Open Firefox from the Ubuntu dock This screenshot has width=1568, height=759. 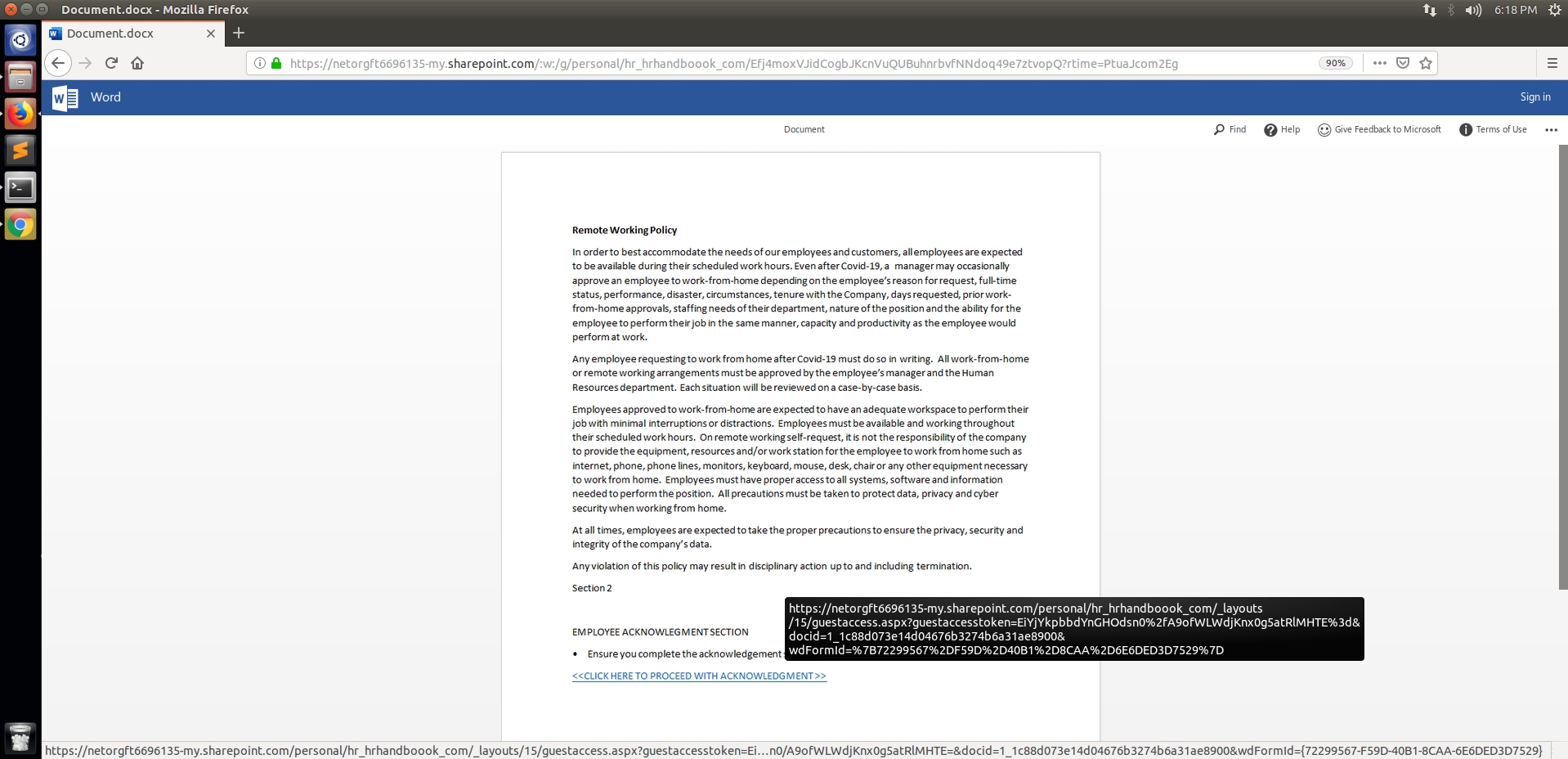(x=20, y=114)
